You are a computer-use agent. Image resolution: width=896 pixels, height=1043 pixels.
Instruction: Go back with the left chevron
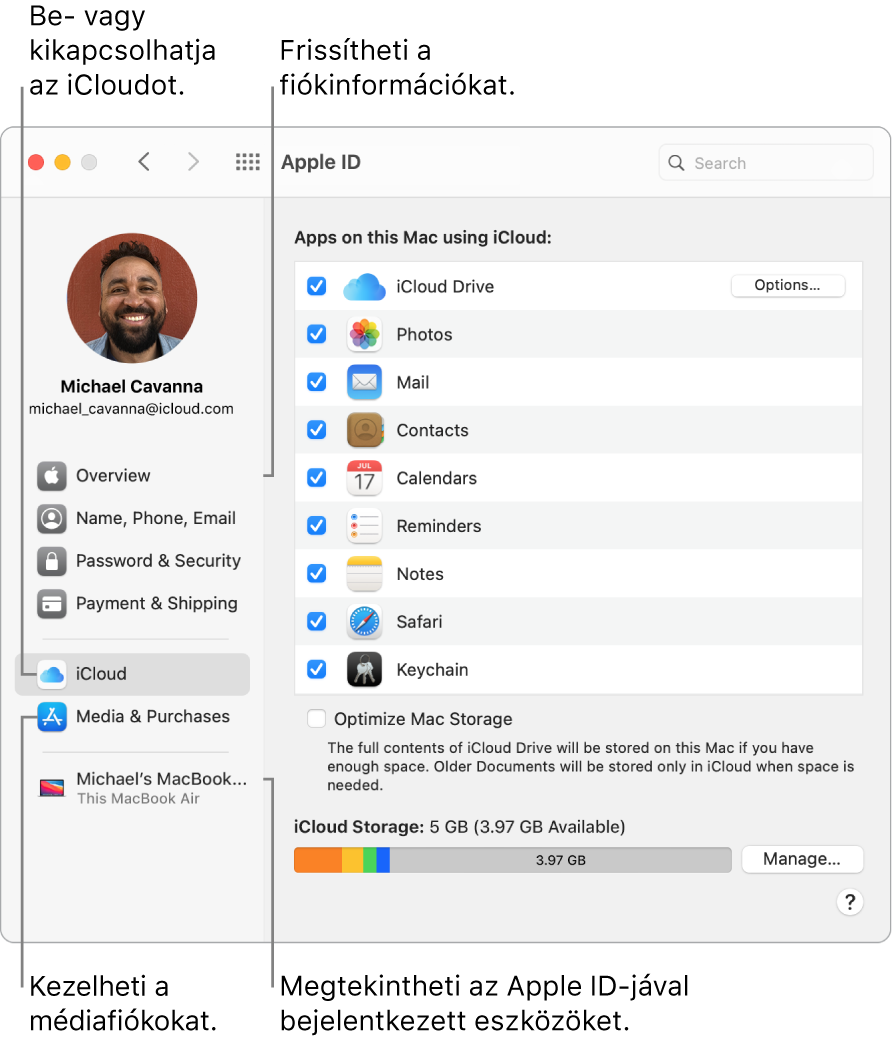pos(144,162)
